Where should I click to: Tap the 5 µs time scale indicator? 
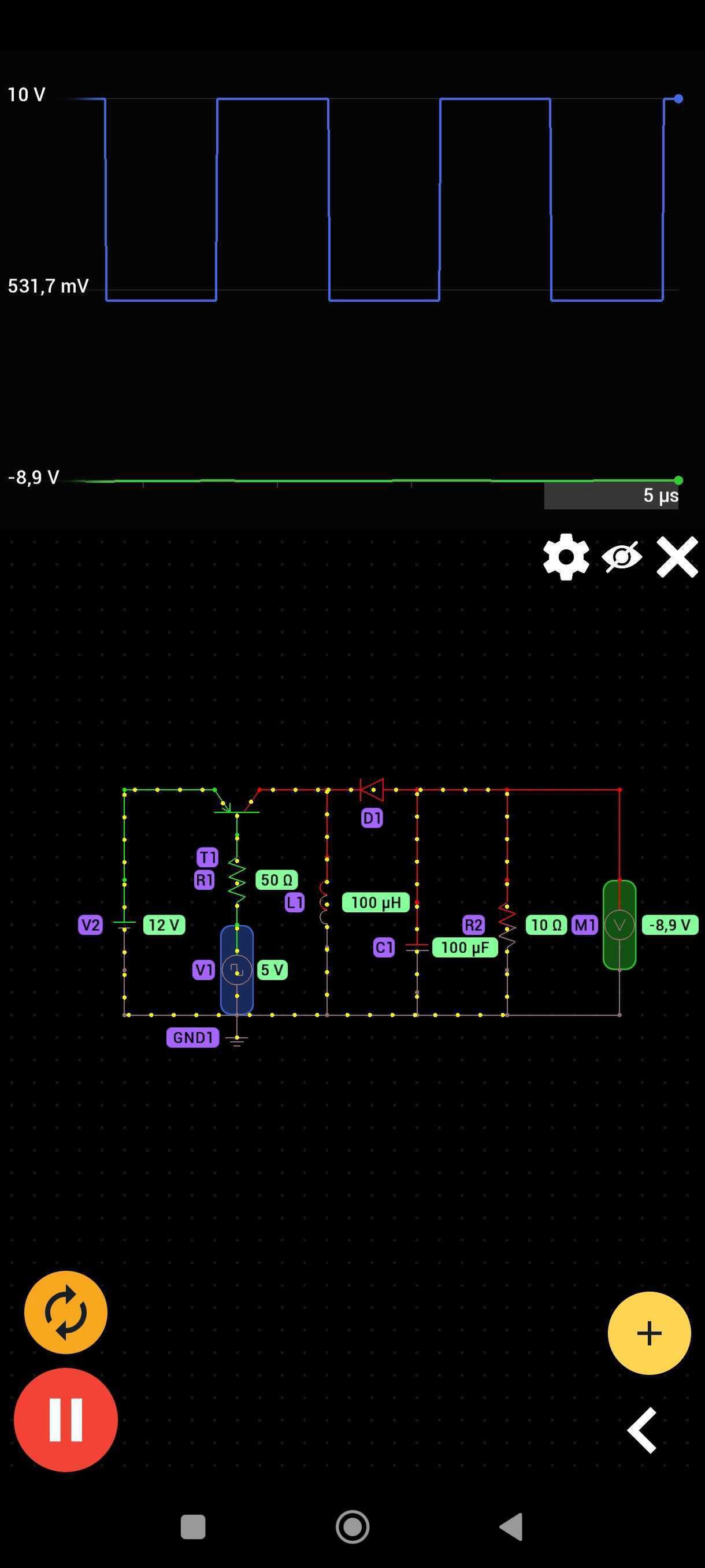coord(611,495)
